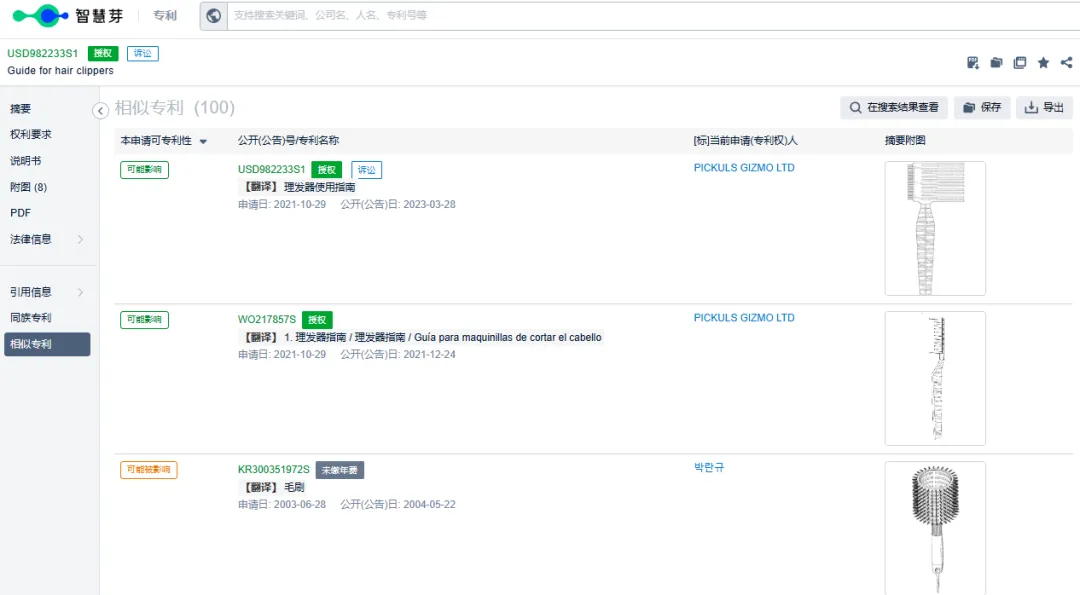The width and height of the screenshot is (1080, 595).
Task: Open thumbnail image of USD982233S1 row
Action: 935,229
